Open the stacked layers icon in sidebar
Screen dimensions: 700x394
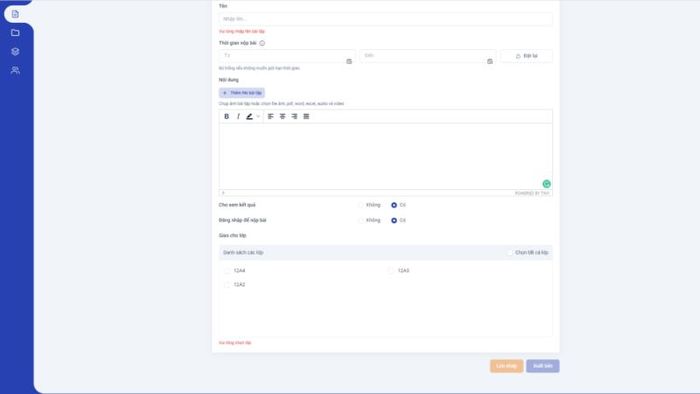(x=15, y=51)
